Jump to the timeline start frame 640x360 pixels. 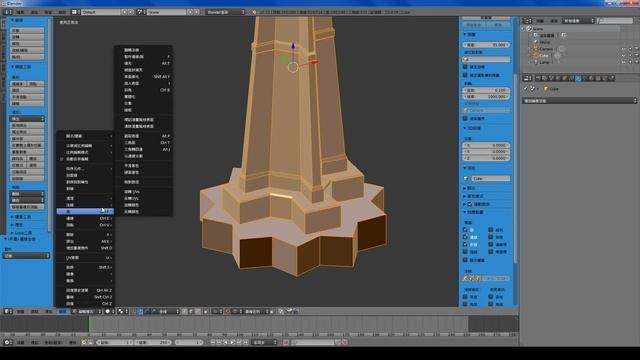(213, 342)
